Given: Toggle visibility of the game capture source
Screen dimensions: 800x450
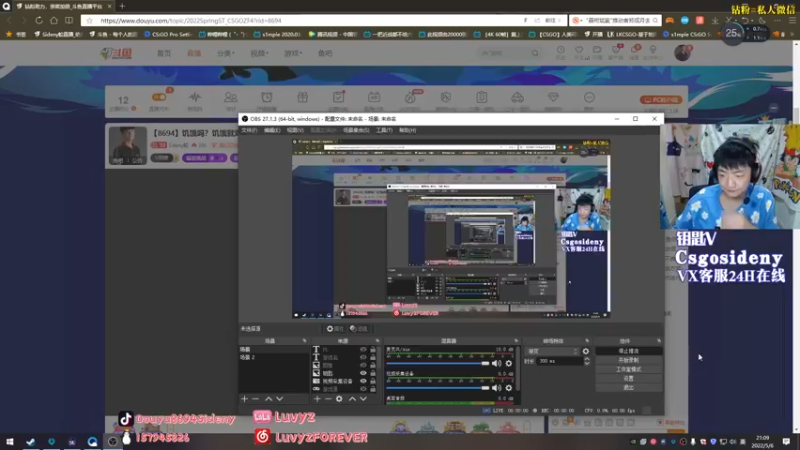Looking at the screenshot, I should (x=363, y=389).
